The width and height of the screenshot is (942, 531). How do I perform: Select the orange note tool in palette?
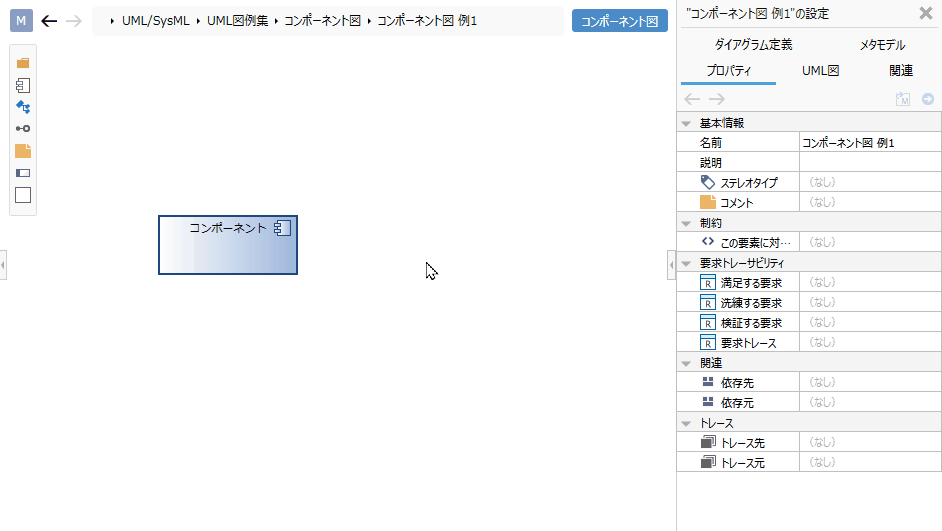23,151
